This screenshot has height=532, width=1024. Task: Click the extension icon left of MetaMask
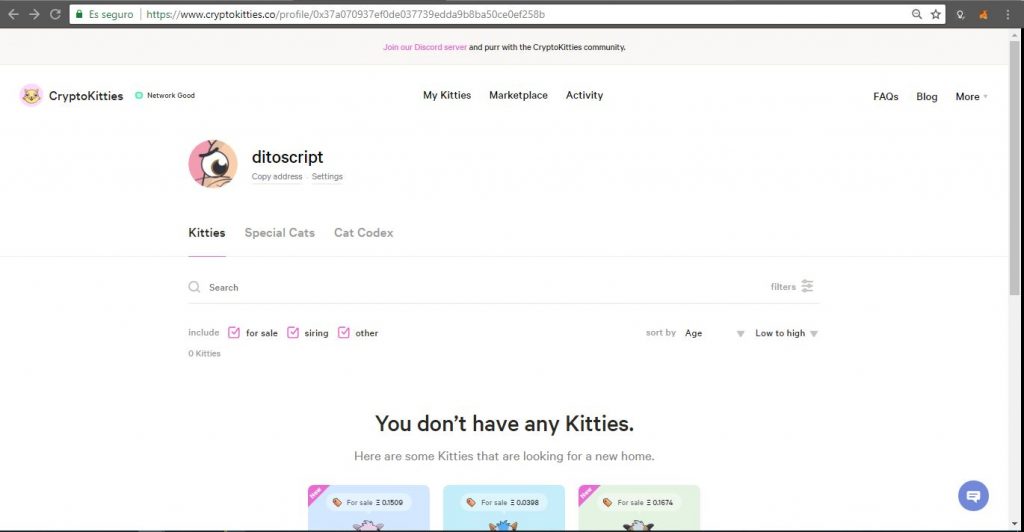(x=960, y=14)
